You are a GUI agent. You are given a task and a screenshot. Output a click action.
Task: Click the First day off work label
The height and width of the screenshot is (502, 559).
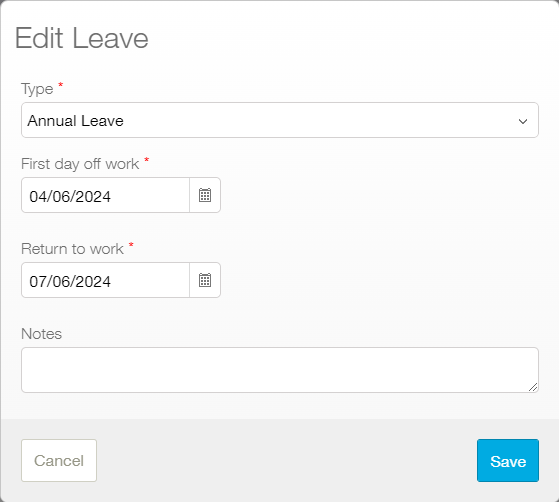pyautogui.click(x=80, y=164)
